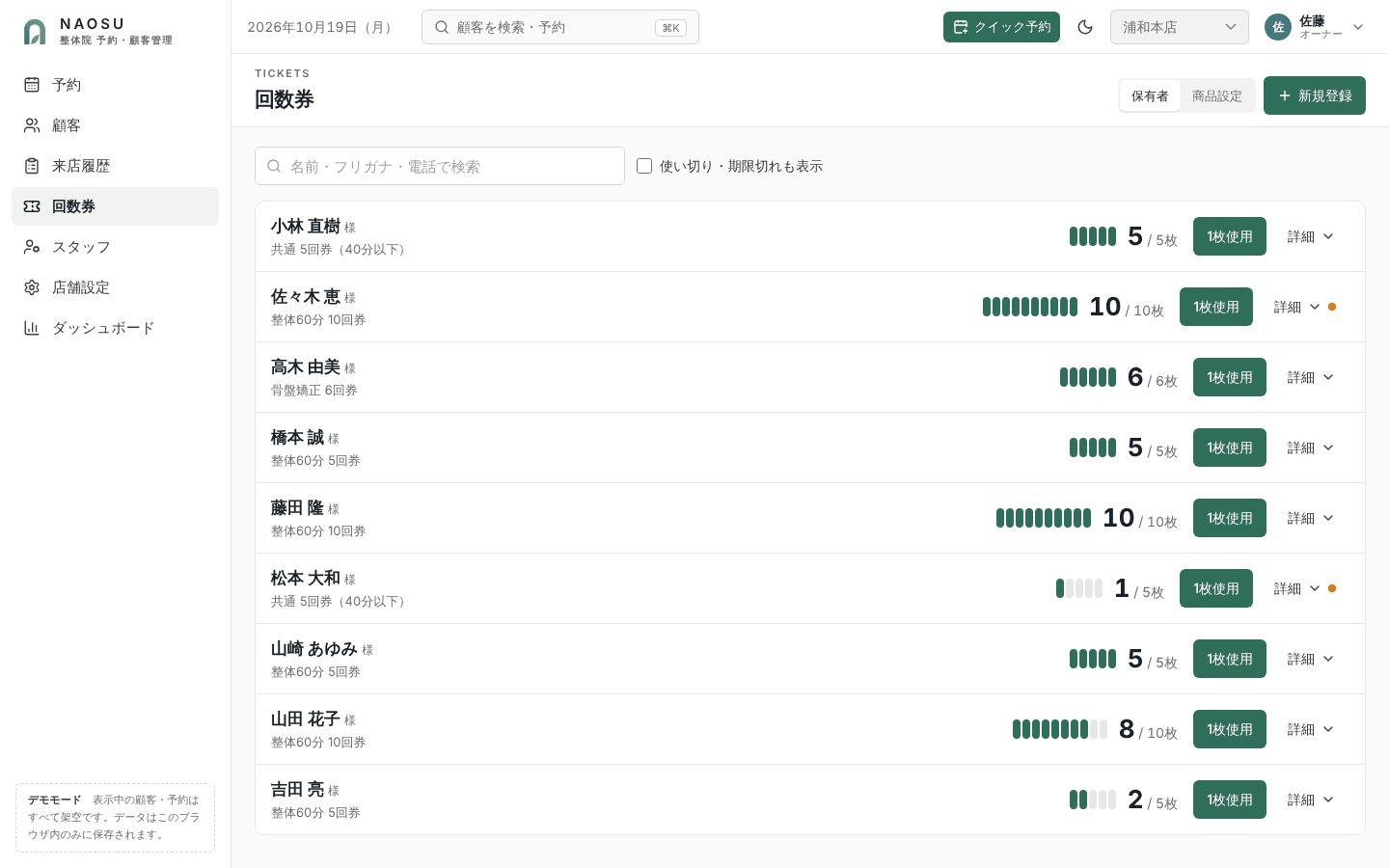1389x868 pixels.
Task: Click 山田 花子 ticket progress bar
Action: click(x=1060, y=729)
